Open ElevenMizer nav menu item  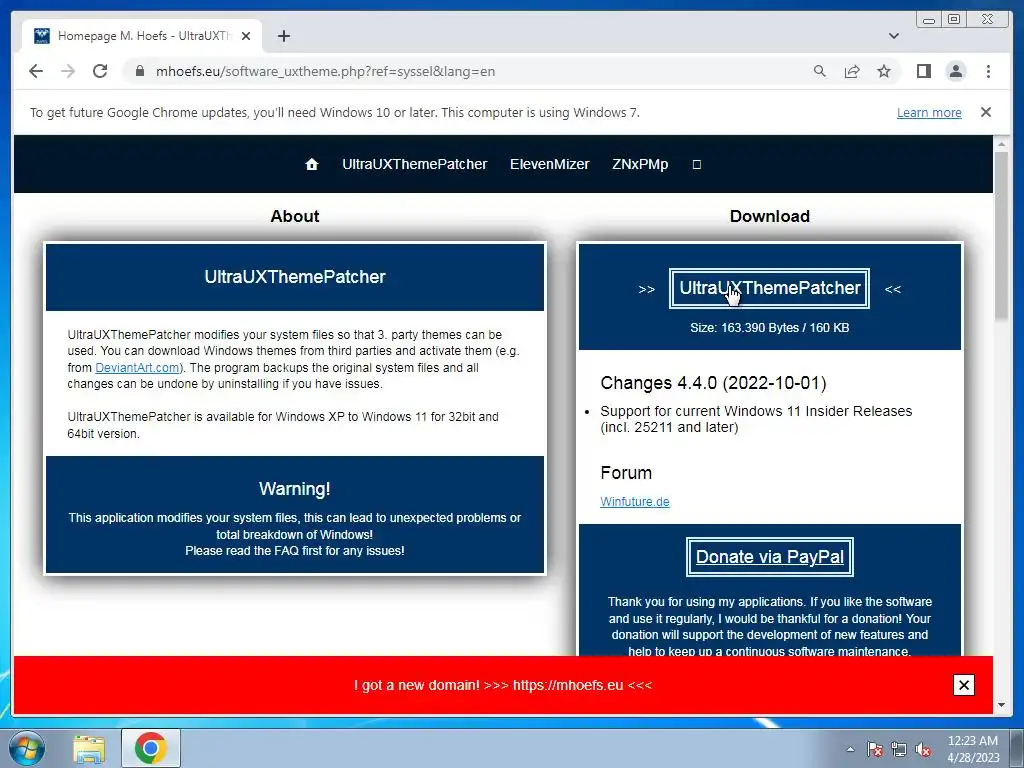point(549,165)
